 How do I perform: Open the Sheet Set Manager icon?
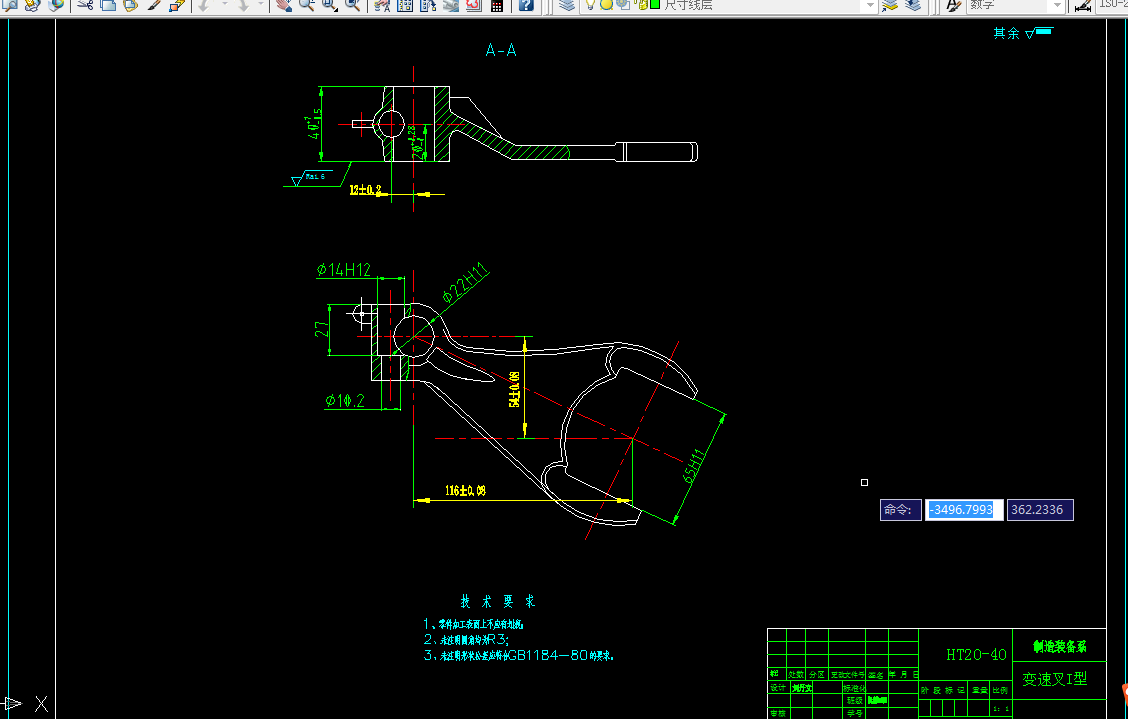[x=451, y=4]
